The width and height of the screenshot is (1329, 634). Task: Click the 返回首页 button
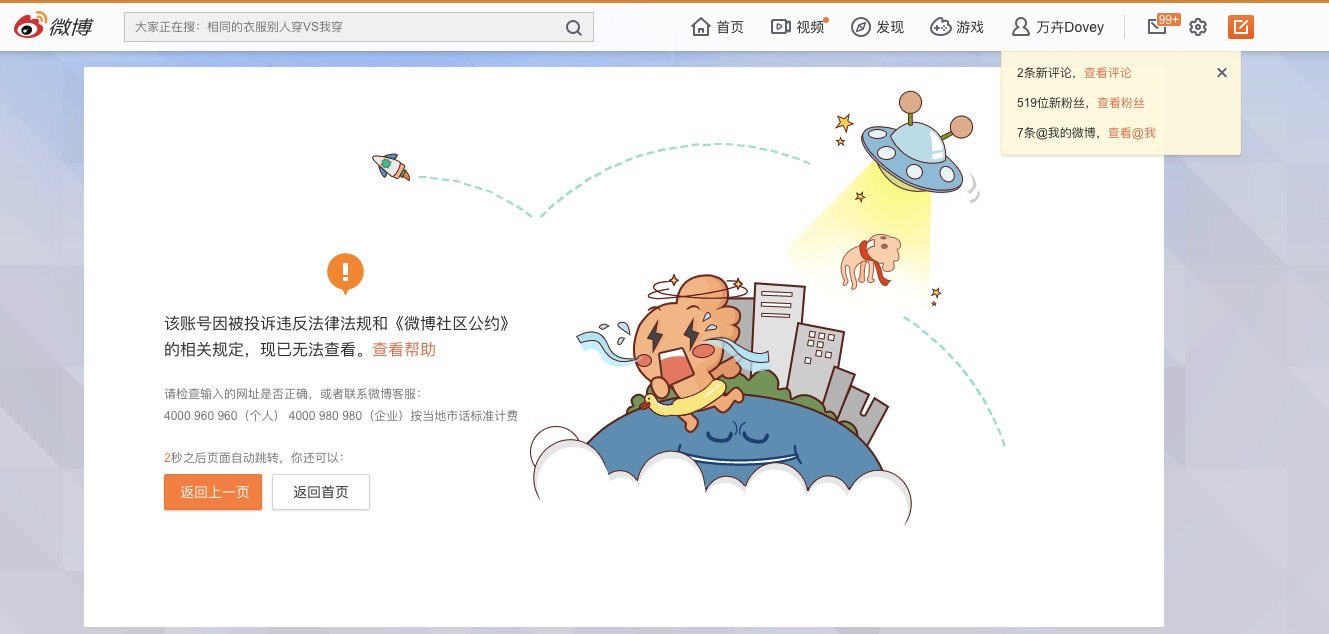pos(321,492)
